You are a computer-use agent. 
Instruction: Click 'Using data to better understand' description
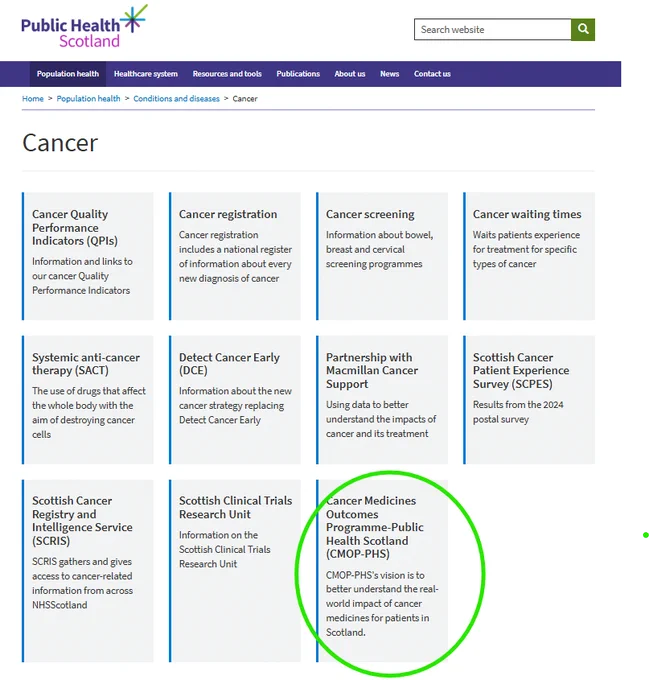381,419
